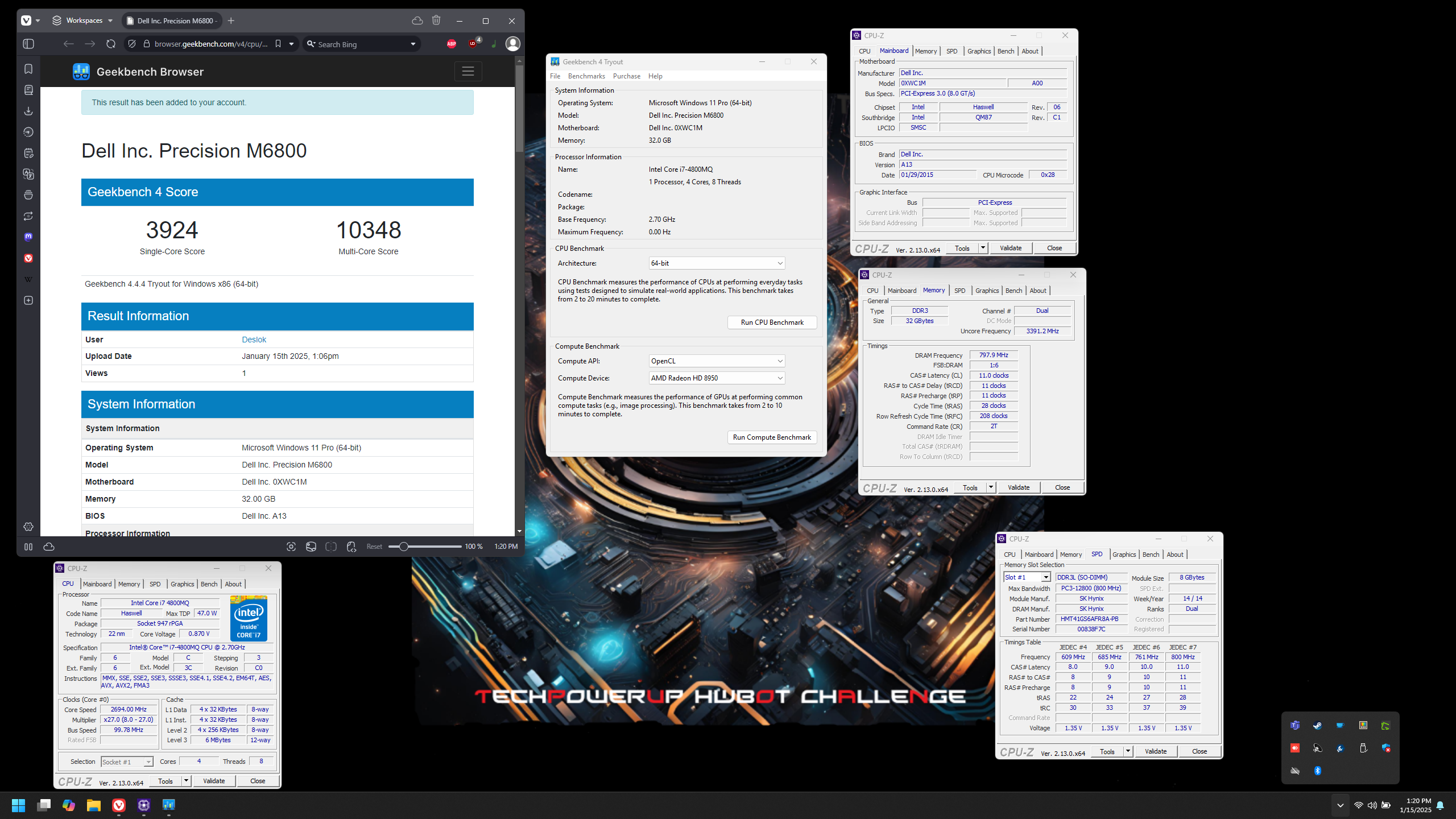Click Tools button in Memory CPU-Z window
The image size is (1456, 819).
(970, 487)
